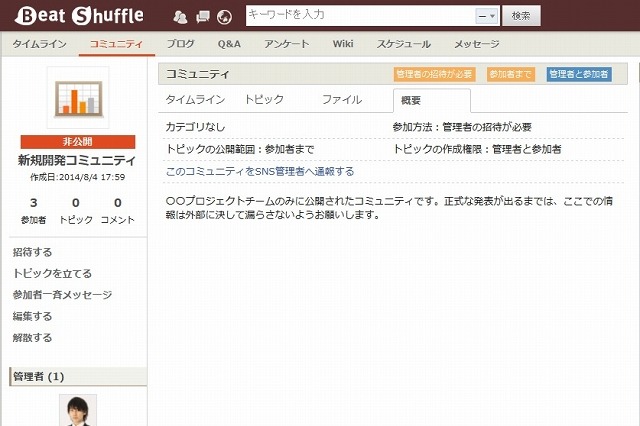Select the 概要 overview tab
This screenshot has height=426, width=640.
(x=432, y=100)
